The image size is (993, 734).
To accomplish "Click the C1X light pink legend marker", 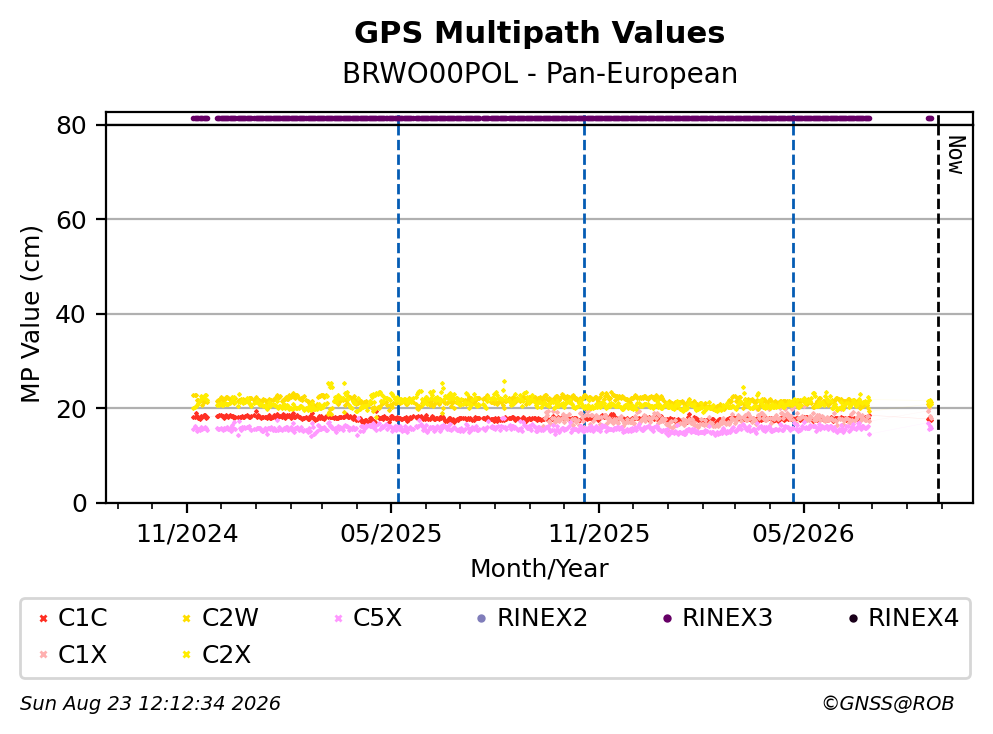I will pos(43,654).
